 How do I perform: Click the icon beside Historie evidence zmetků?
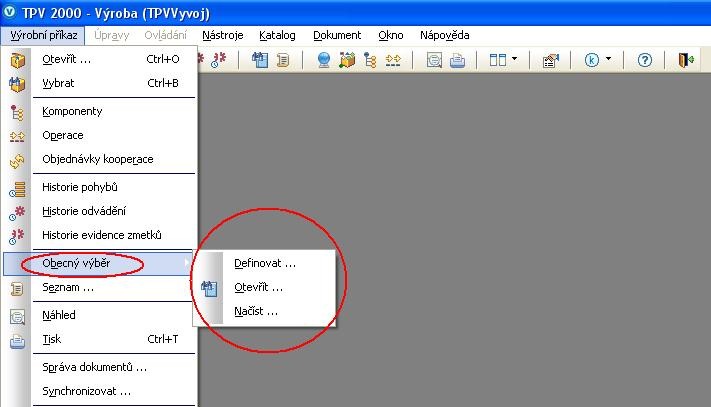point(17,236)
